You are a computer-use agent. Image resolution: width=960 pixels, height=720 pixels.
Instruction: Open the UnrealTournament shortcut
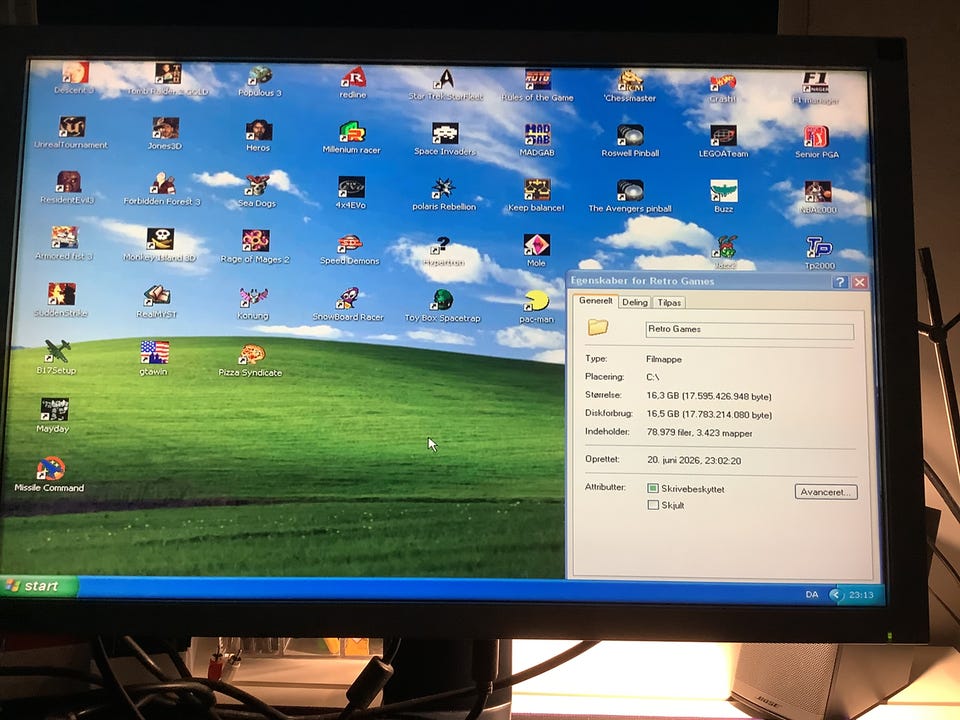(72, 127)
